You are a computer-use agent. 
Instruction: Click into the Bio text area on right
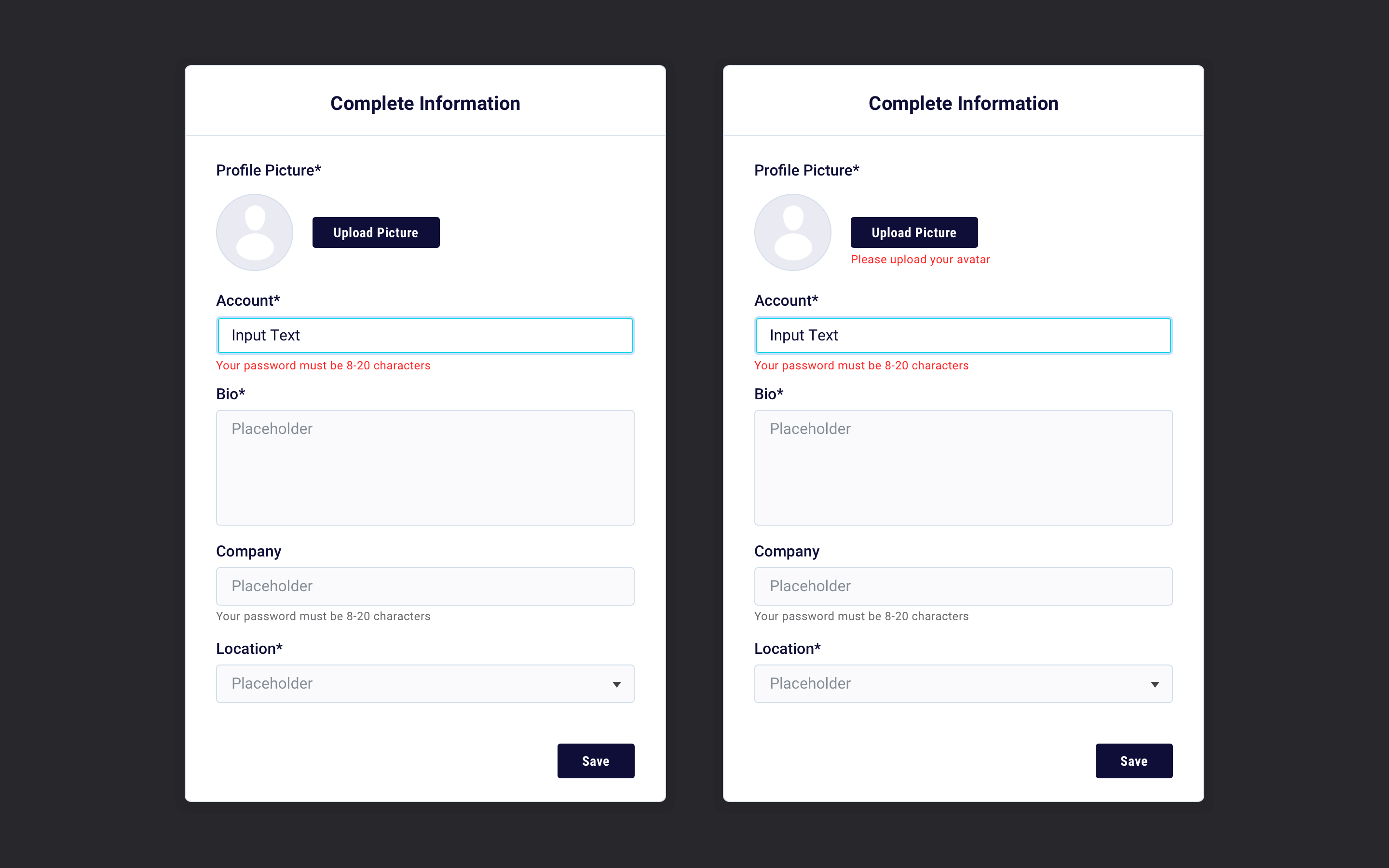pyautogui.click(x=964, y=467)
